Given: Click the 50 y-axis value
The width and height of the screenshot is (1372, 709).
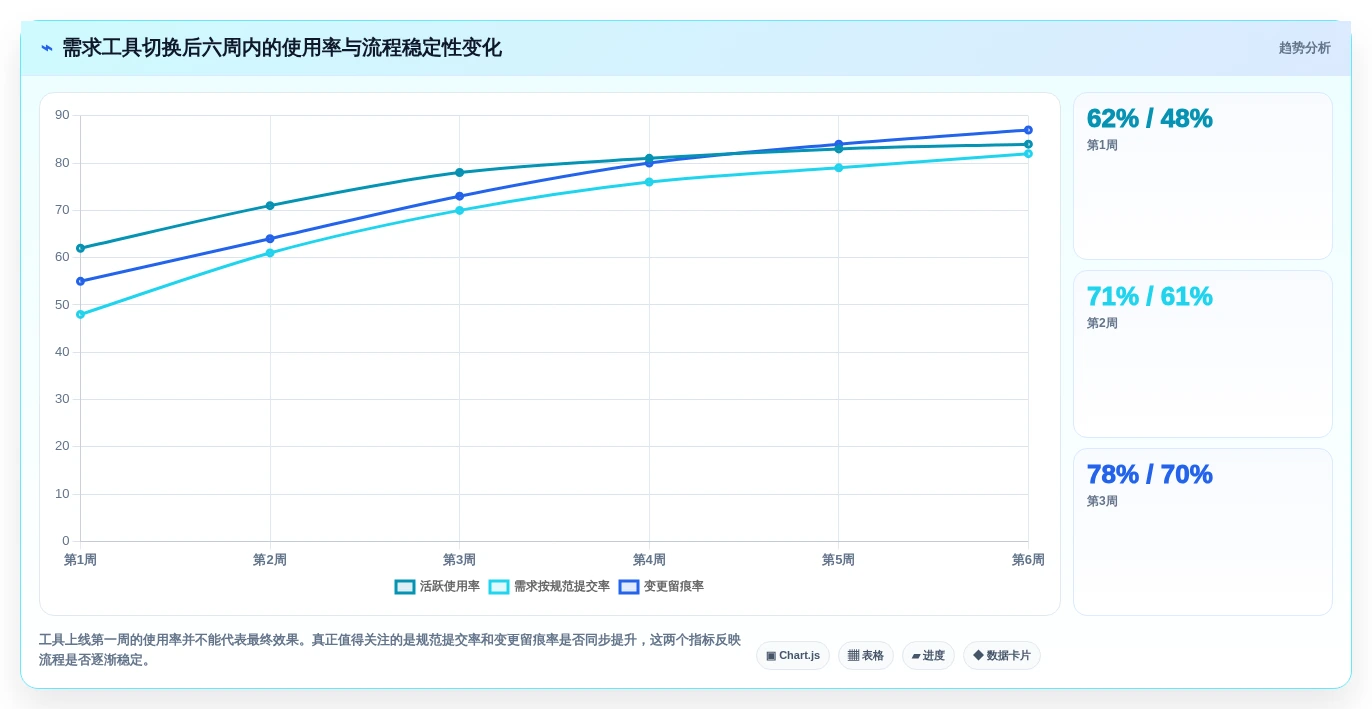Looking at the screenshot, I should coord(62,305).
